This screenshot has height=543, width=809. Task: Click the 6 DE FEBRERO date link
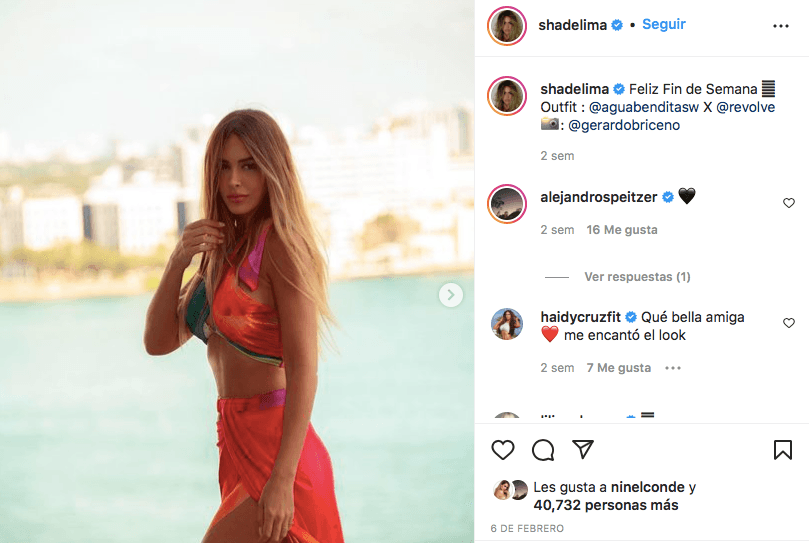click(527, 529)
